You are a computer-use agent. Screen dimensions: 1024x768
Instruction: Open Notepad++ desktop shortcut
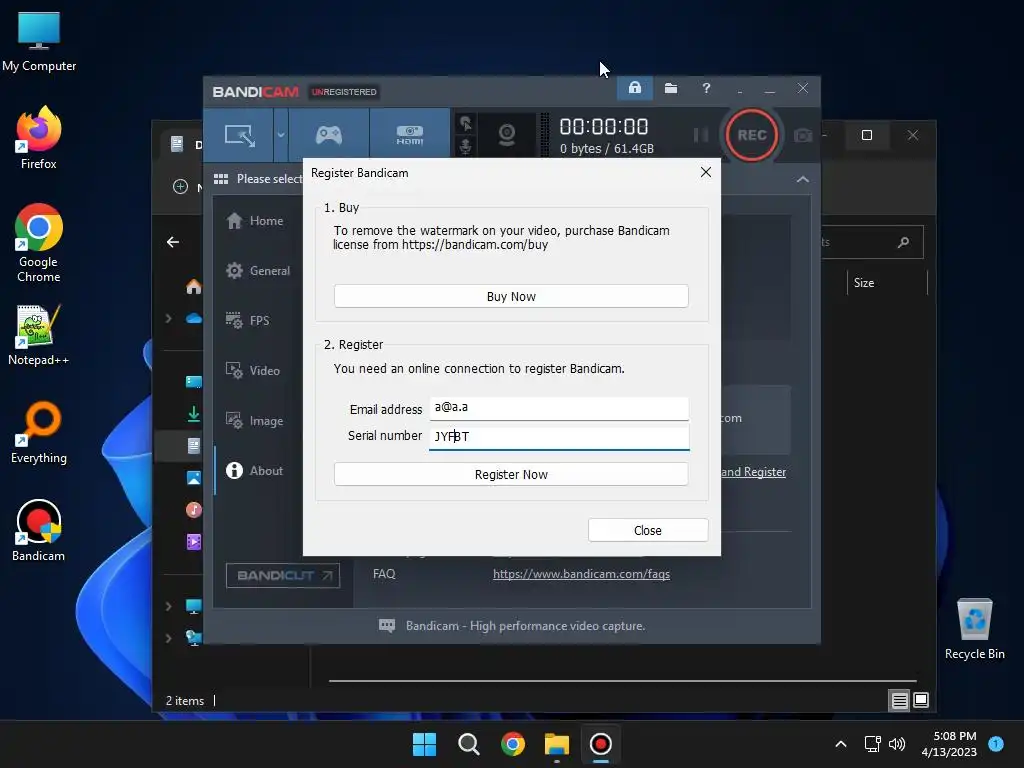click(x=39, y=335)
